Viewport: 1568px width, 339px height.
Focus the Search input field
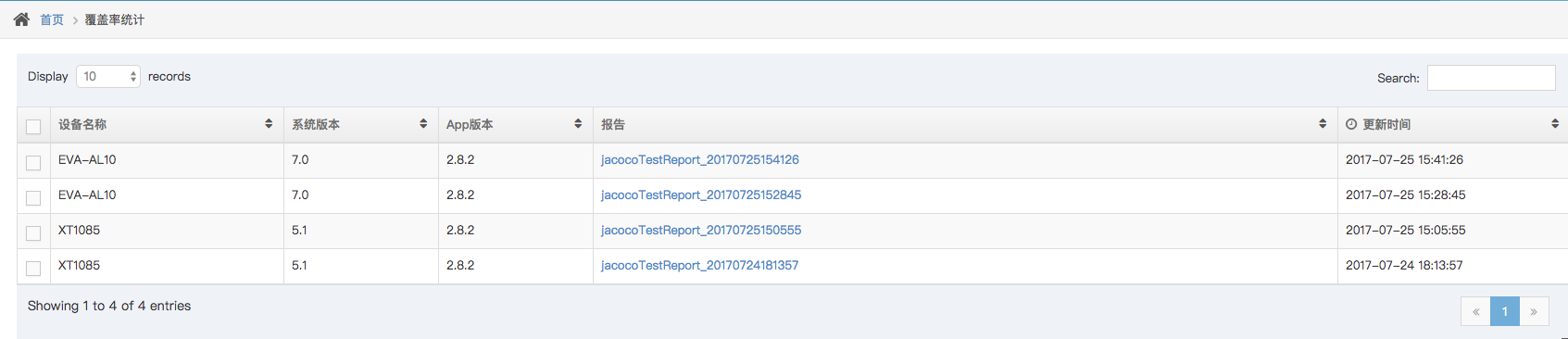click(1491, 78)
